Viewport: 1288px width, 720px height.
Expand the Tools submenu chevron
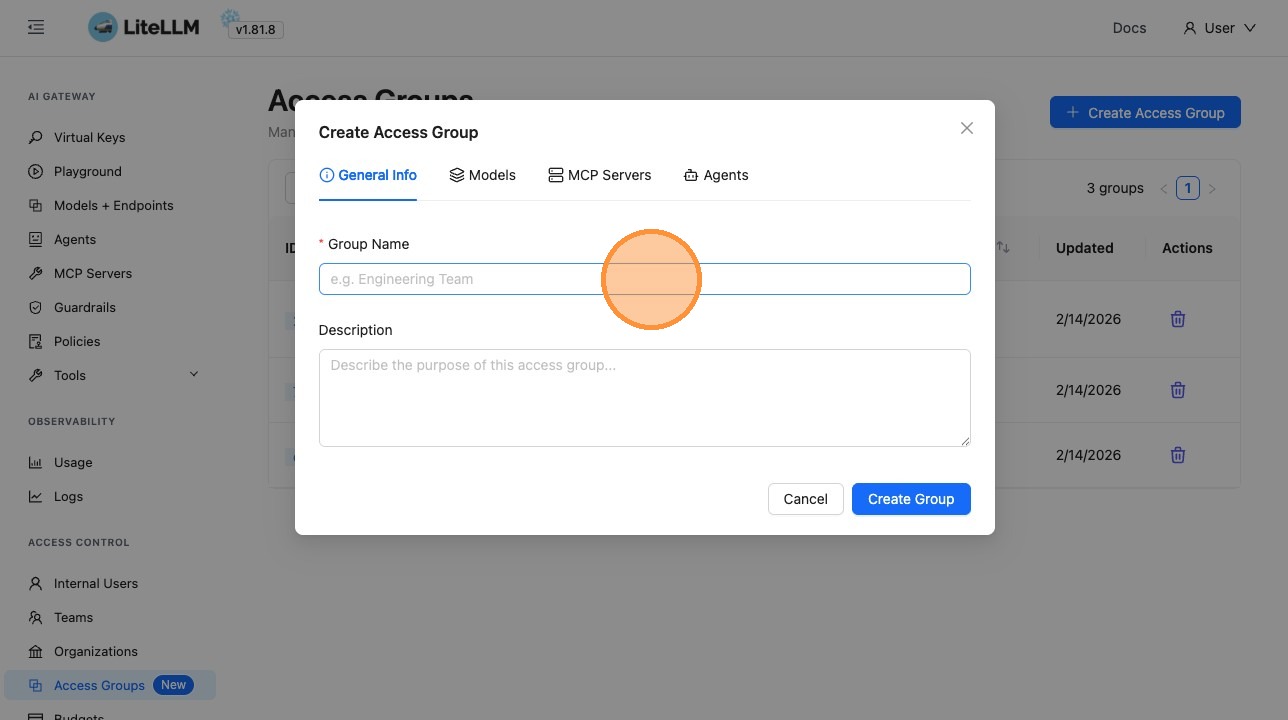(194, 374)
